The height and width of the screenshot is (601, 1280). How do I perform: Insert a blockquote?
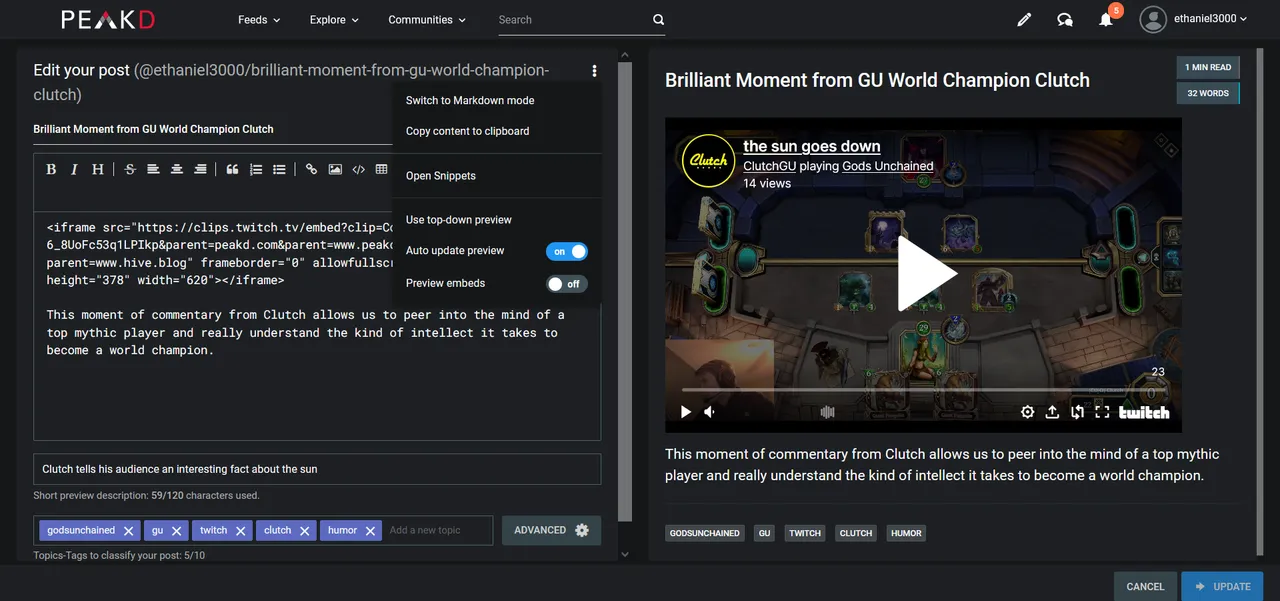point(232,169)
